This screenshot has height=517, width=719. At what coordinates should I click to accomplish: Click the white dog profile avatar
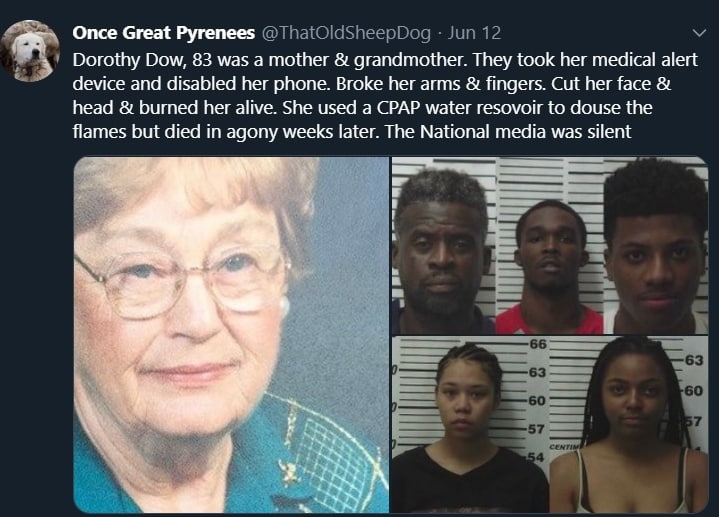pyautogui.click(x=30, y=50)
